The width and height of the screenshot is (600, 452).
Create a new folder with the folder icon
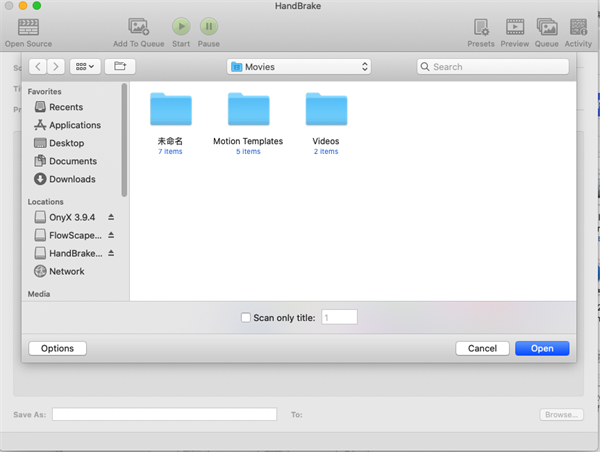tap(120, 67)
